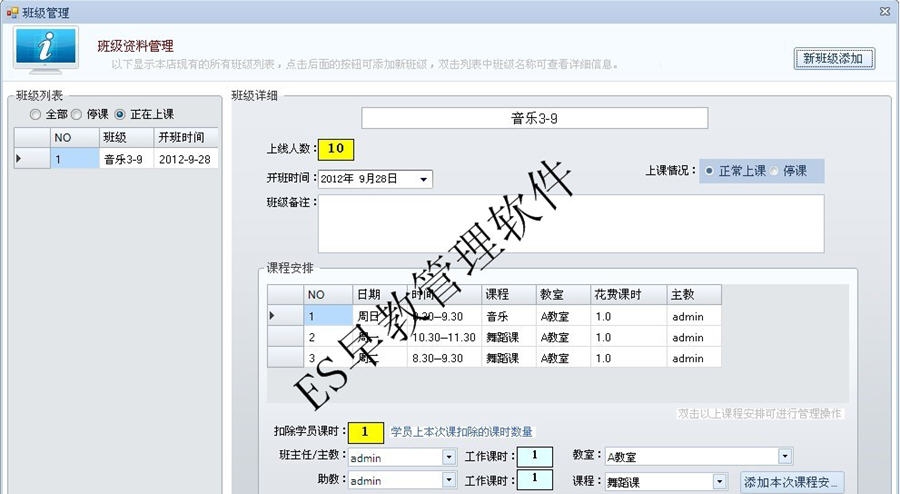Viewport: 900px width, 494px height.
Task: Click the 开班时间 column header
Action: [x=186, y=138]
